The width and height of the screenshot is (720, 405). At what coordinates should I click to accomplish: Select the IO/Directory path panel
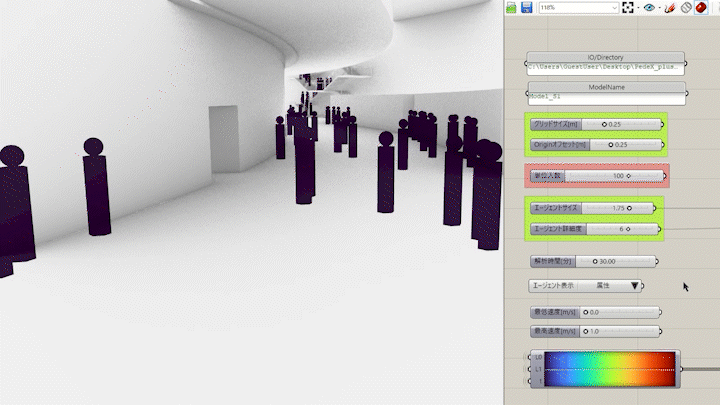click(605, 67)
